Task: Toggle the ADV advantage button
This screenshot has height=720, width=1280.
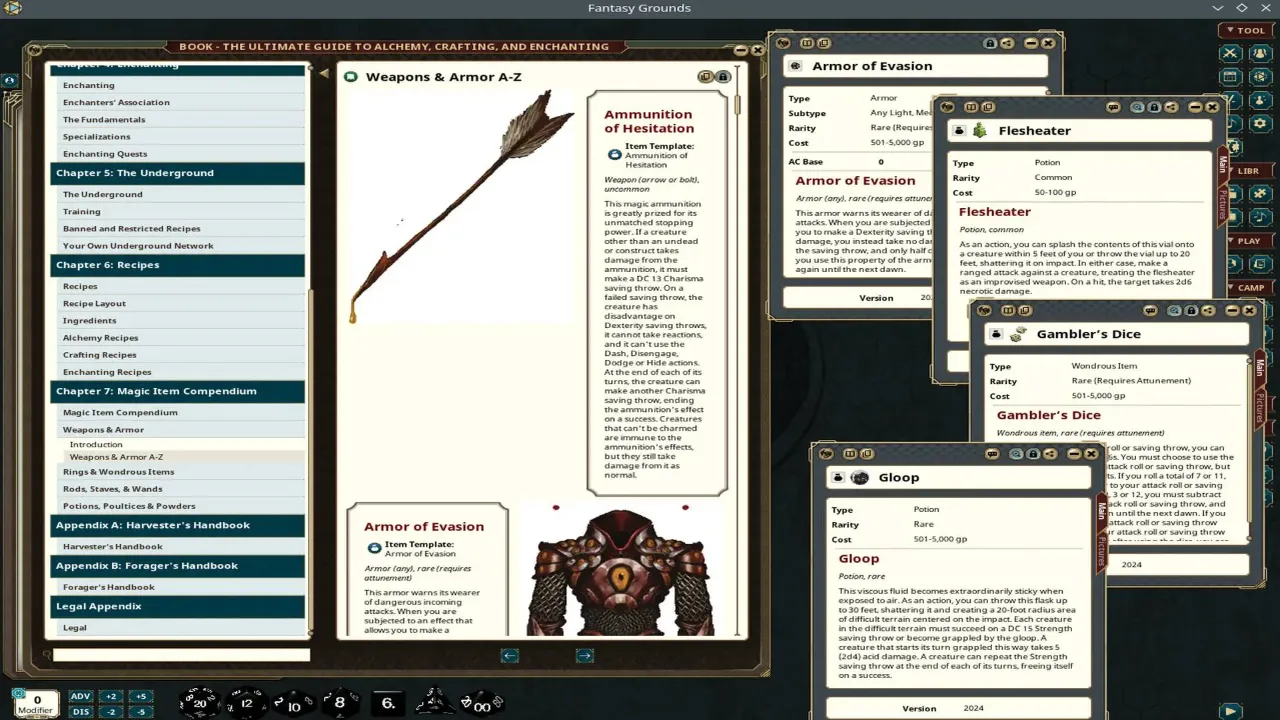Action: coord(81,696)
